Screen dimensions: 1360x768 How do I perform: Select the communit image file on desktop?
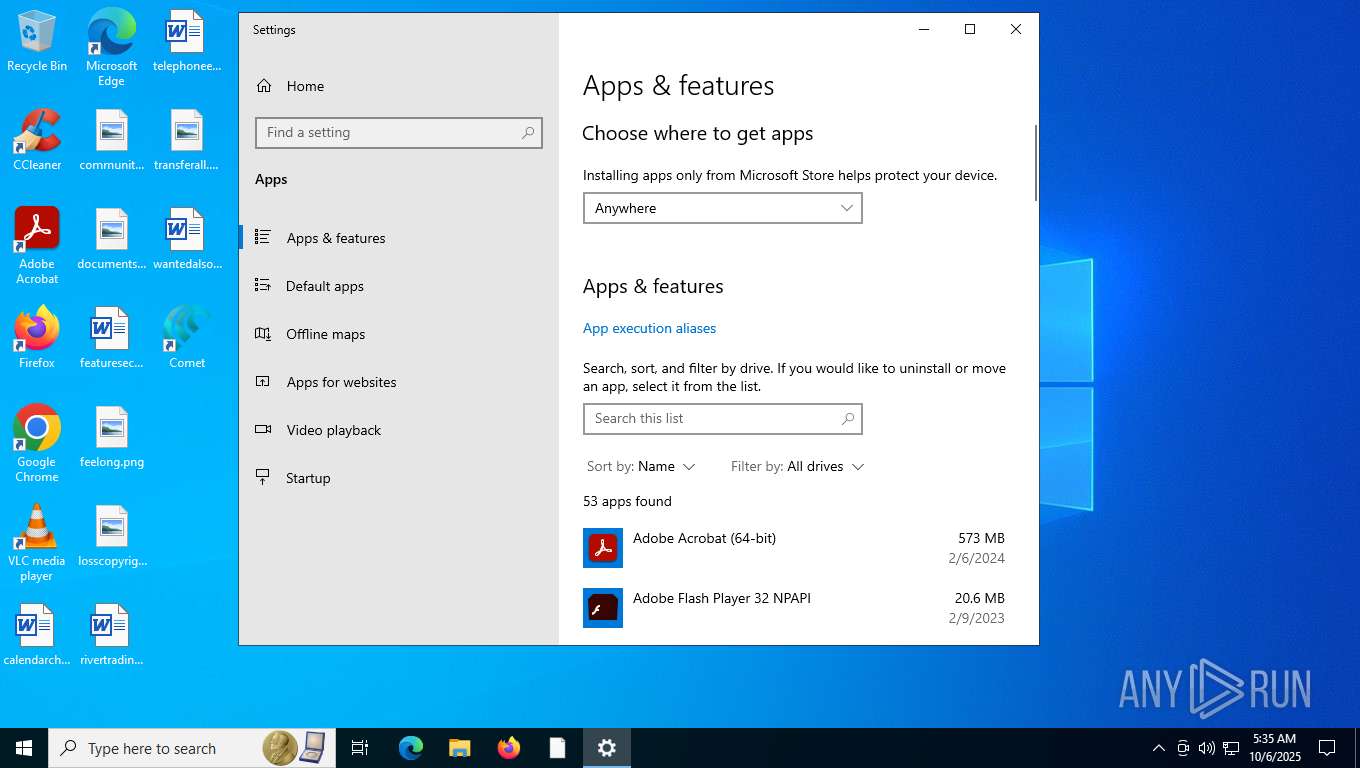click(112, 140)
